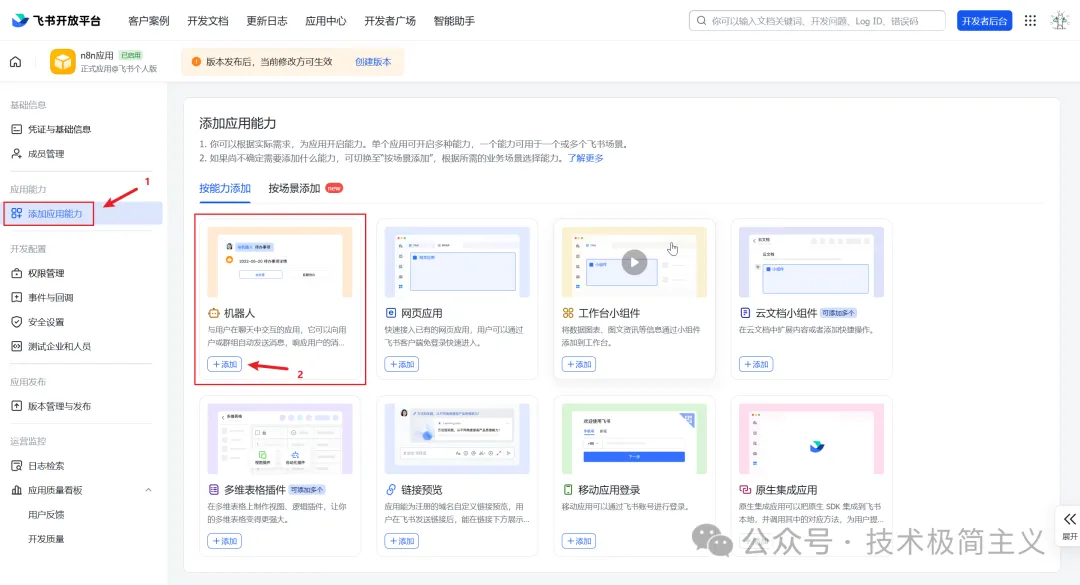Screen dimensions: 1080x585
Task: Open 测试企业和人员 in sidebar
Action: [57, 346]
